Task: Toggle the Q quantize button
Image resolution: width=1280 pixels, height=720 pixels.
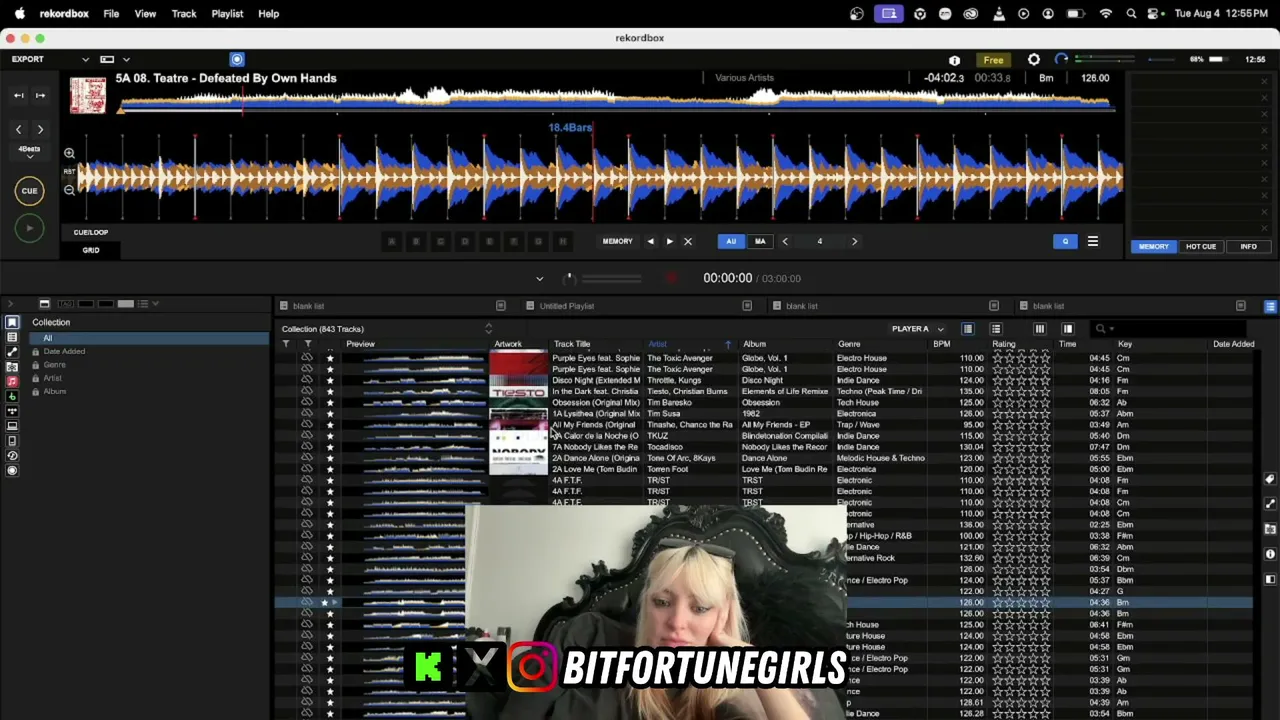Action: pyautogui.click(x=1065, y=241)
